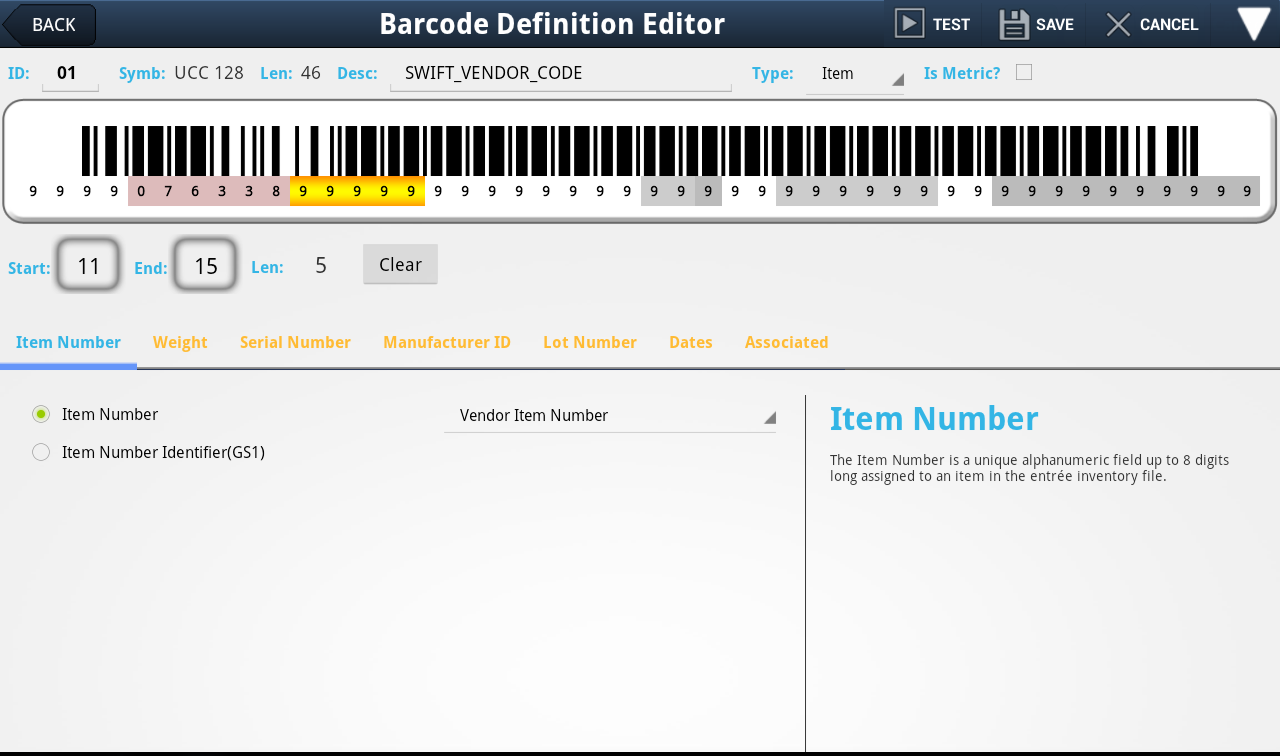
Task: Switch to the Weight tab
Action: (180, 342)
